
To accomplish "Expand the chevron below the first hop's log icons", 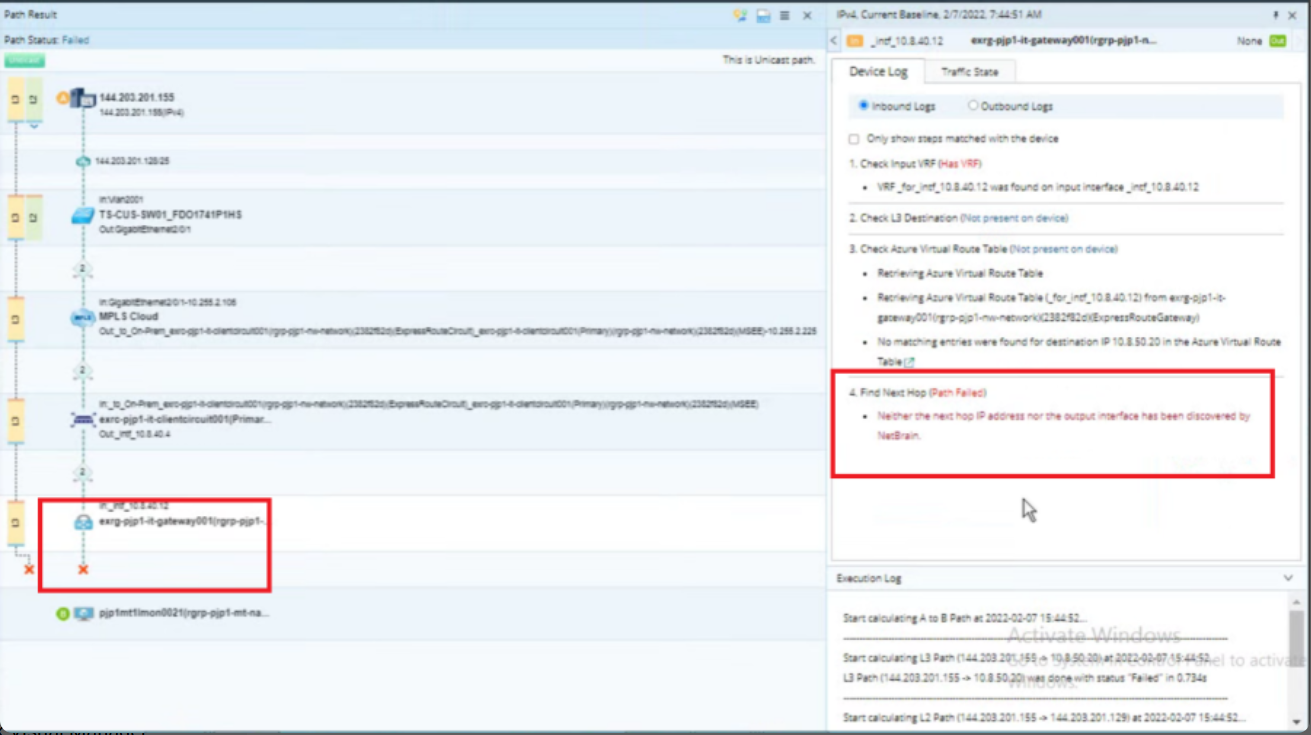I will tap(34, 126).
